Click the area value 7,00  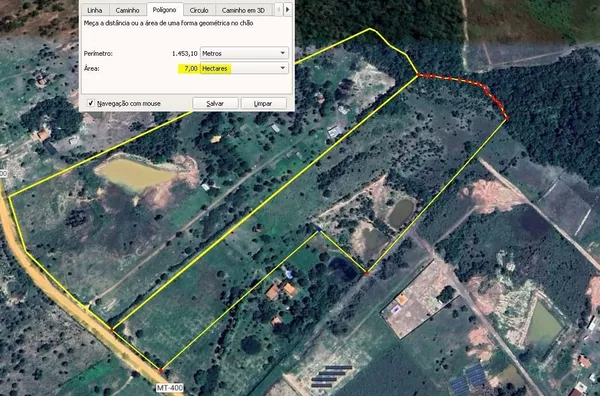pos(191,68)
